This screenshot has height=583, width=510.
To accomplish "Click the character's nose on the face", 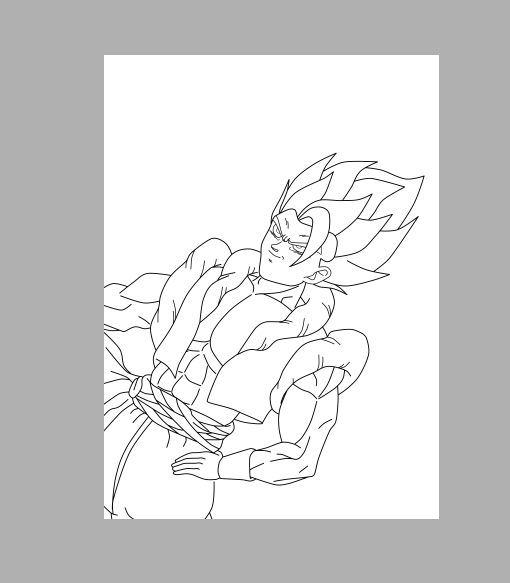I will [x=275, y=247].
